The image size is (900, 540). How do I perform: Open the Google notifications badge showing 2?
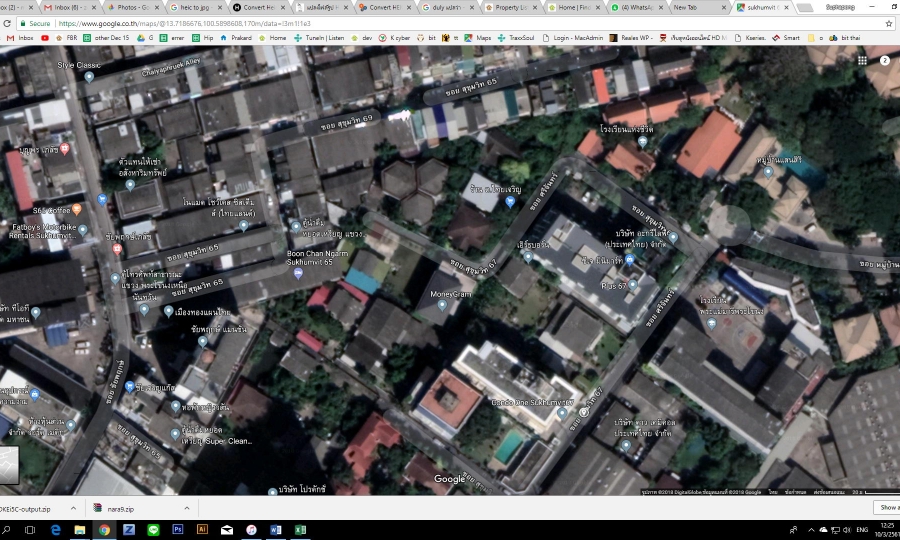[885, 60]
